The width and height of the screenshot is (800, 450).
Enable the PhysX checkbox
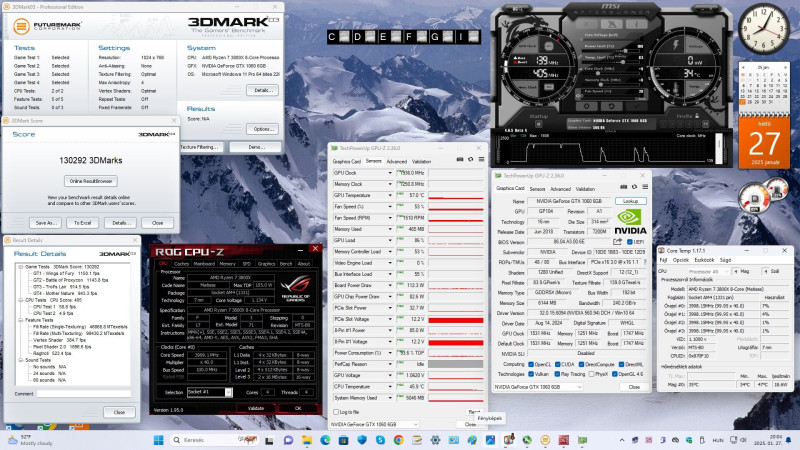(591, 374)
